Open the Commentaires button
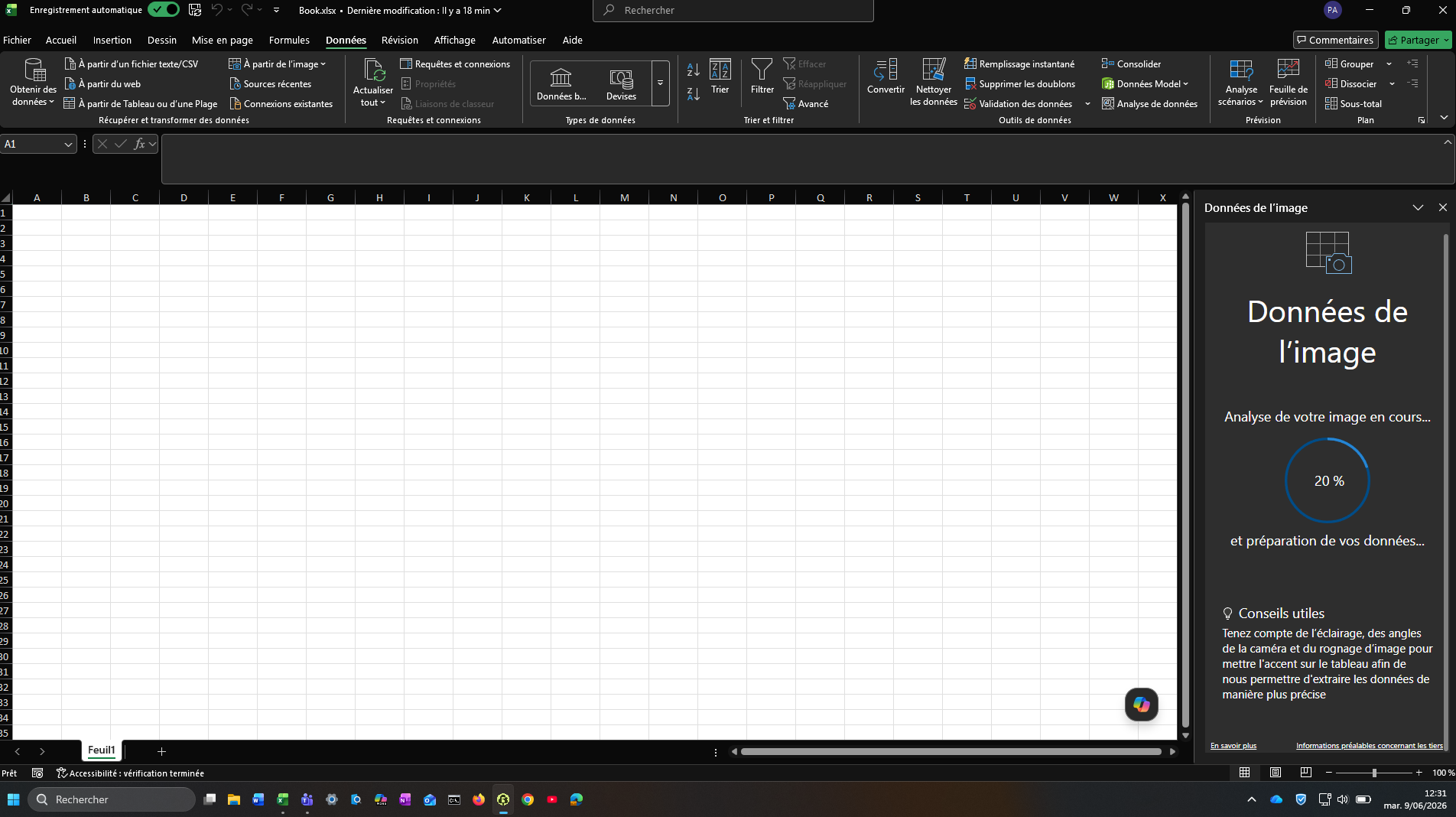The height and width of the screenshot is (817, 1456). point(1335,40)
